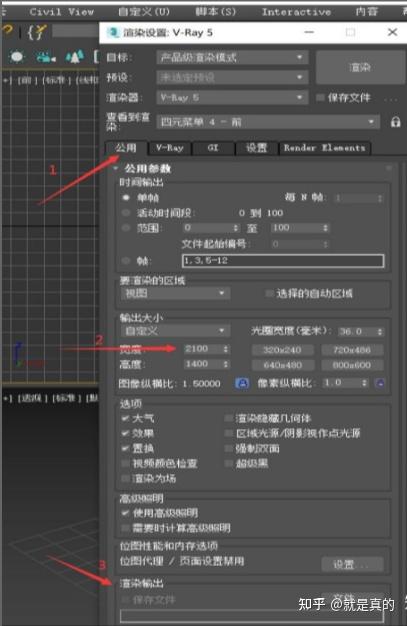This screenshot has height=626, width=407.
Task: Open the 要渲染的区域 视图 dropdown
Action: tap(175, 293)
